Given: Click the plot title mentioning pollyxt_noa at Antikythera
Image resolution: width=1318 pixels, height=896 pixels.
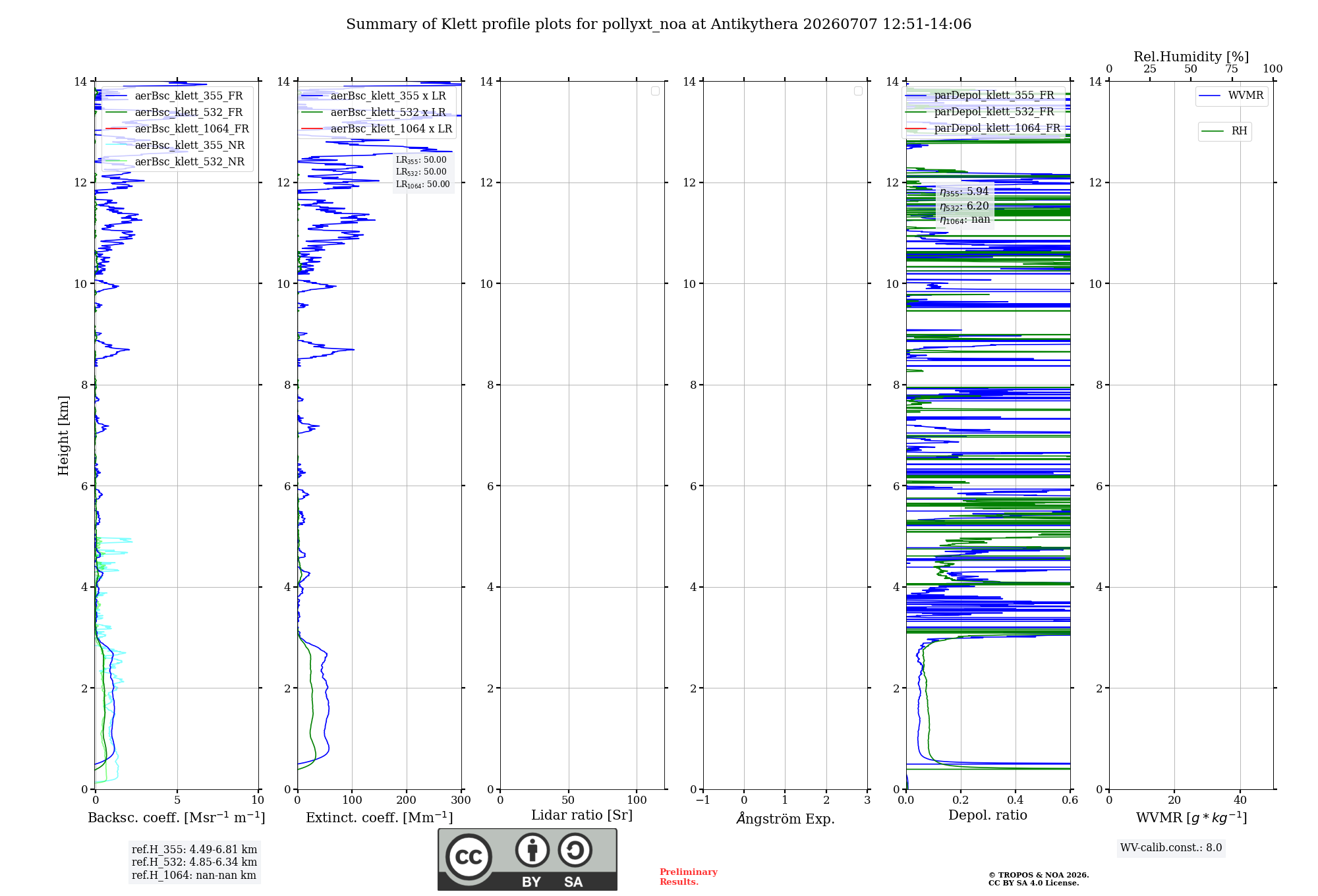Looking at the screenshot, I should coord(658,24).
